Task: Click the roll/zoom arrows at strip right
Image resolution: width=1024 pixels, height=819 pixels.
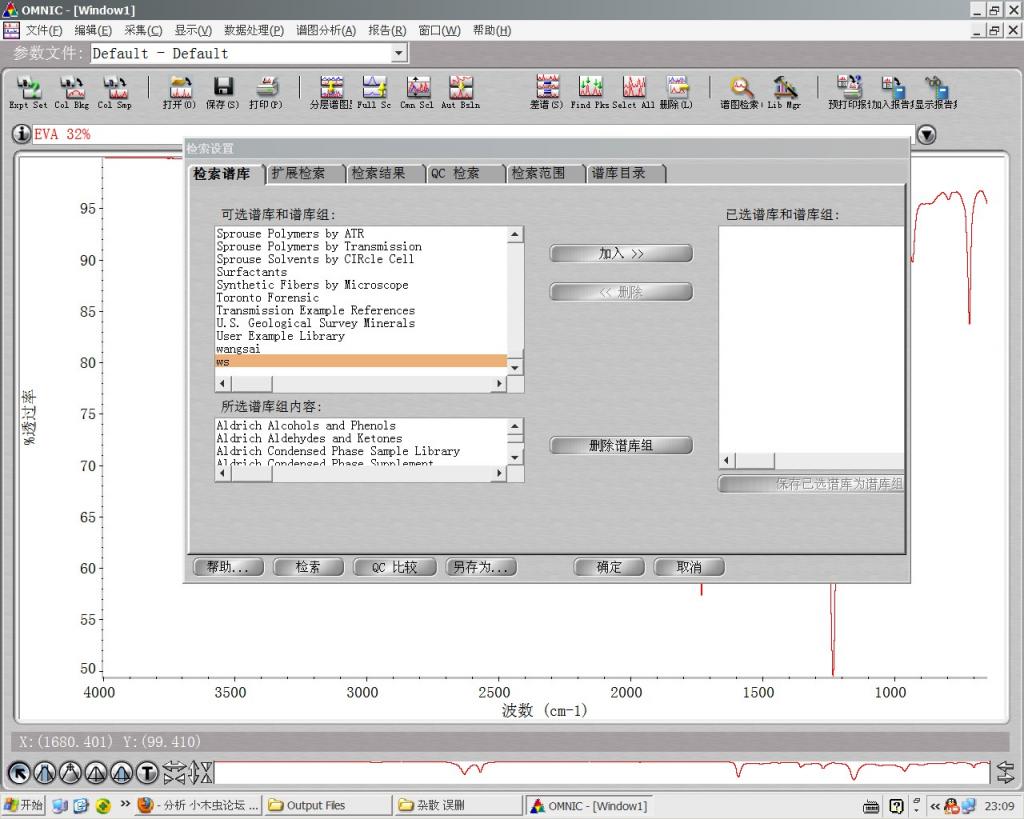Action: coord(1005,773)
